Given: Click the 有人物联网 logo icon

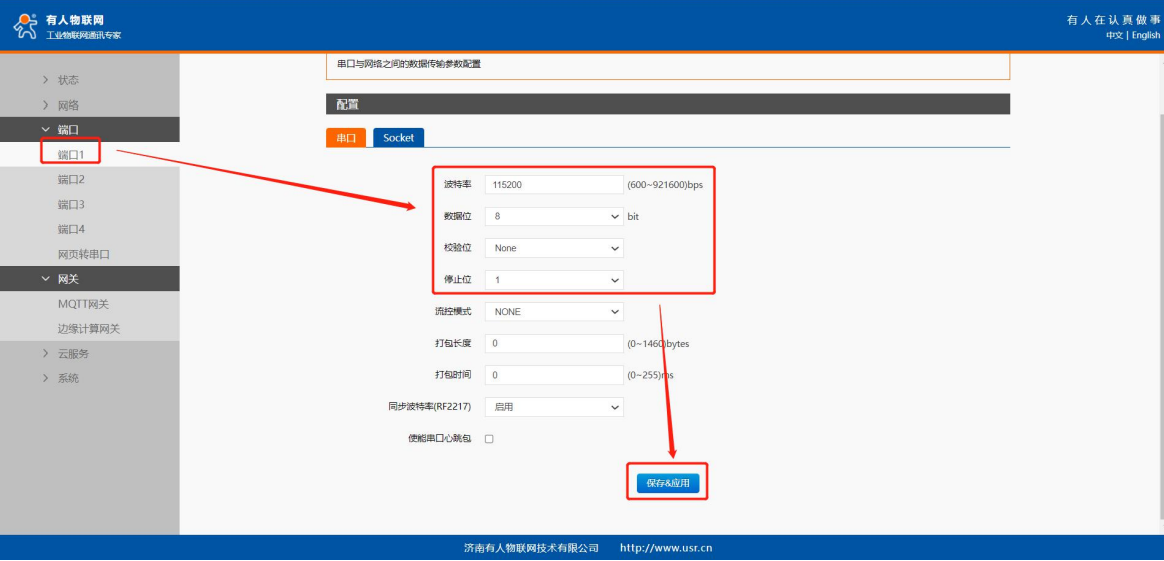Looking at the screenshot, I should point(25,27).
